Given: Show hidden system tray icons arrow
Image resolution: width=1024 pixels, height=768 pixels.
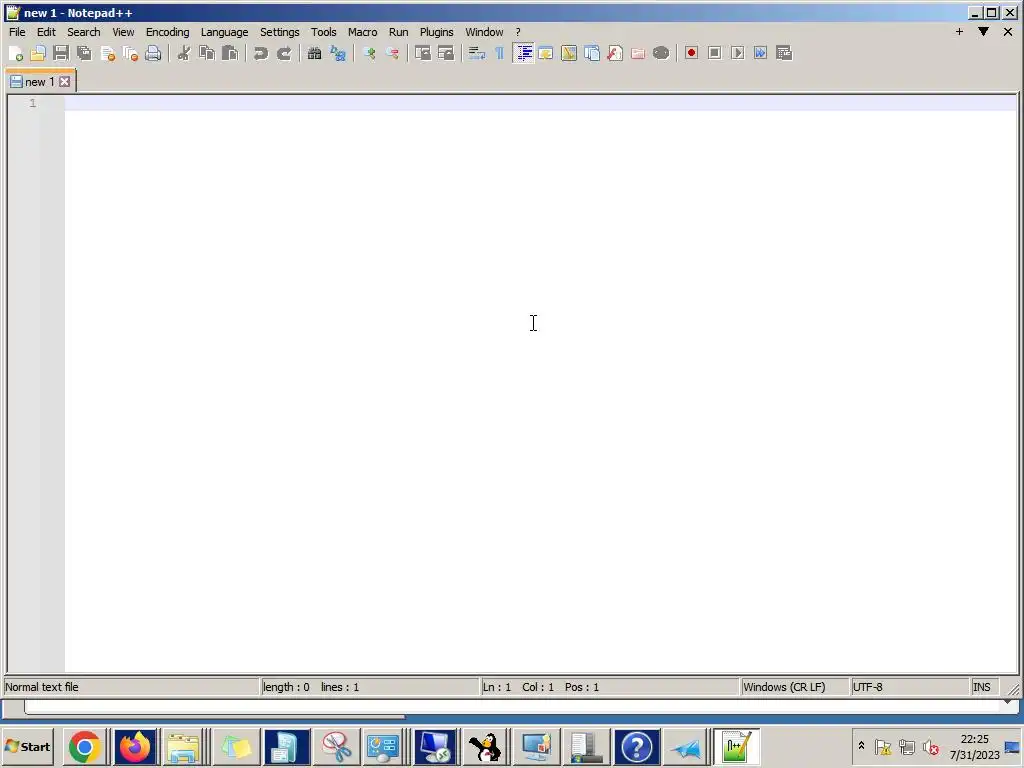Looking at the screenshot, I should coord(861,746).
